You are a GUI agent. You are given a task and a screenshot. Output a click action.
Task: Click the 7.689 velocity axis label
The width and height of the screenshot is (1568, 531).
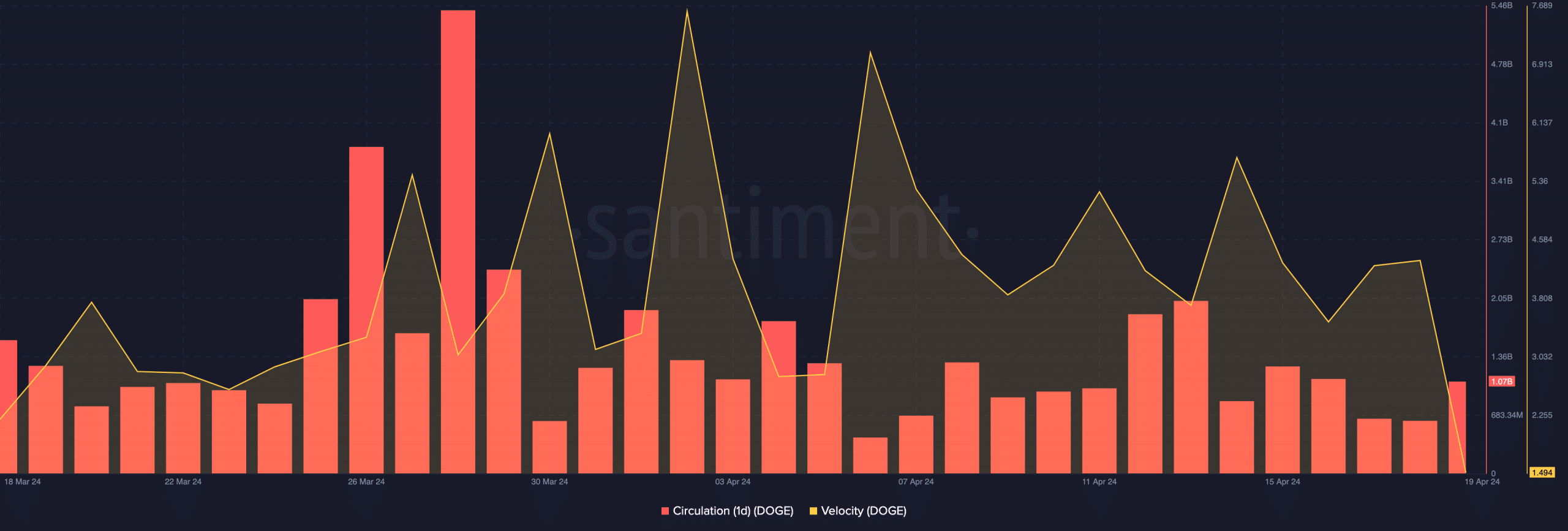1542,6
